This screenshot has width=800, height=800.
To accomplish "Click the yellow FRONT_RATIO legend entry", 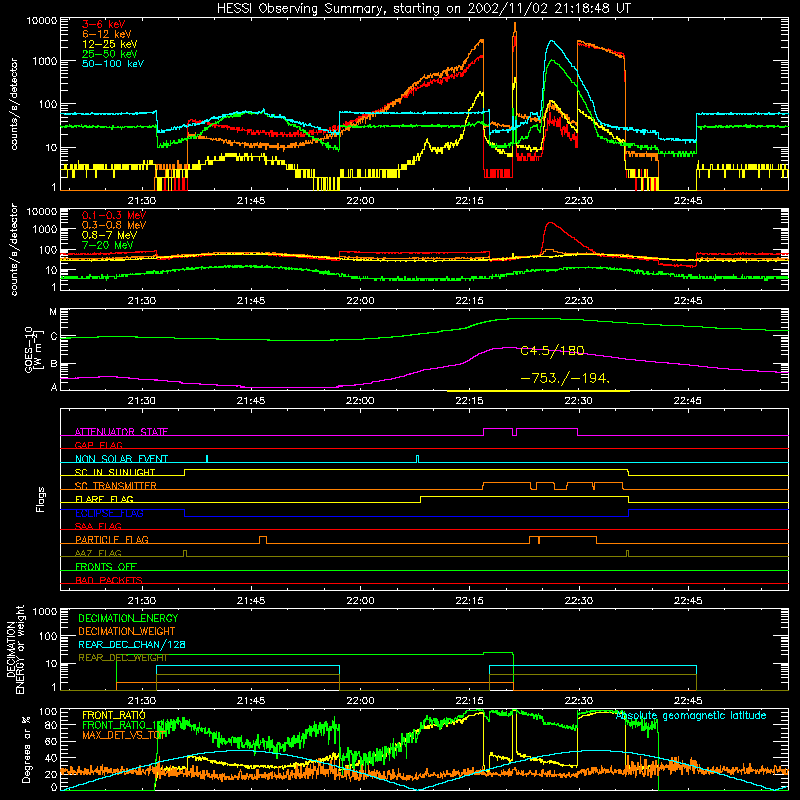I will pyautogui.click(x=114, y=715).
